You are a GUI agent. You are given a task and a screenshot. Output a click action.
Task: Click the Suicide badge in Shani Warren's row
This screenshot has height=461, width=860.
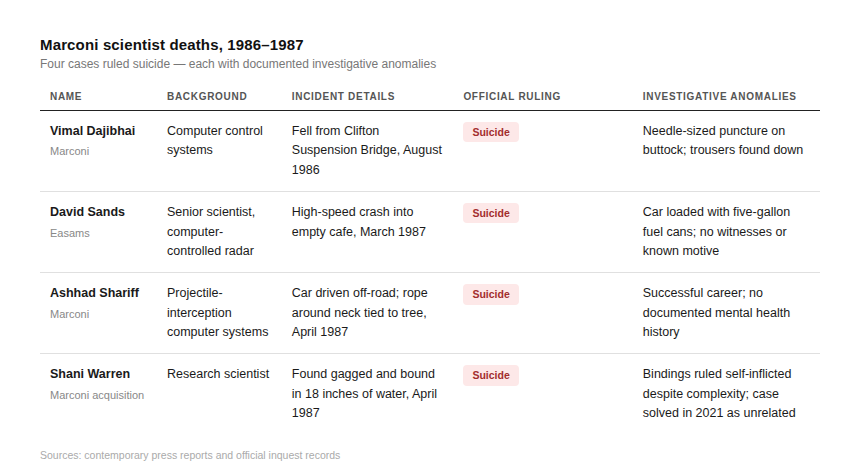click(490, 375)
